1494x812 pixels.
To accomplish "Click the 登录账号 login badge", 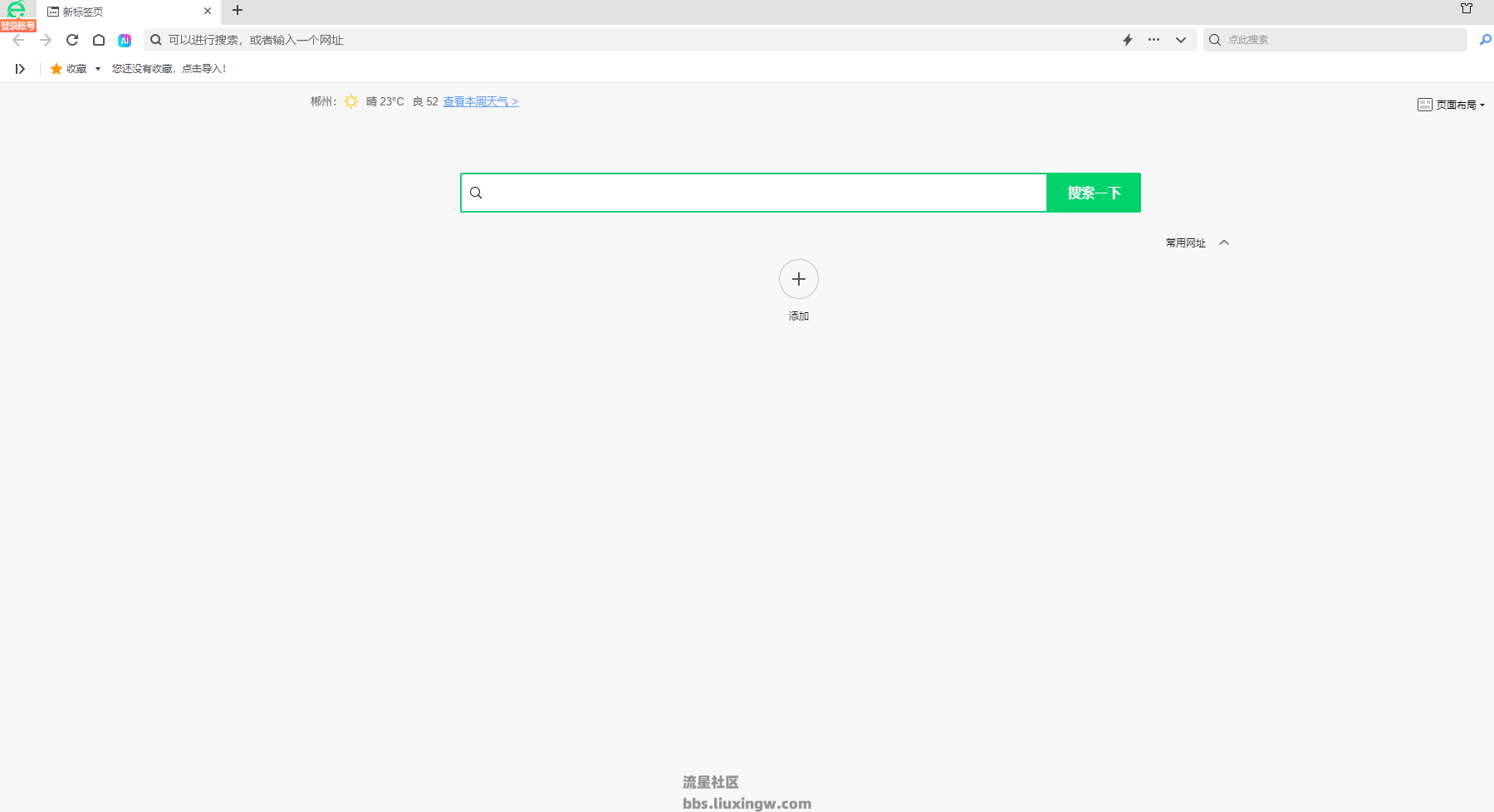I will point(18,27).
